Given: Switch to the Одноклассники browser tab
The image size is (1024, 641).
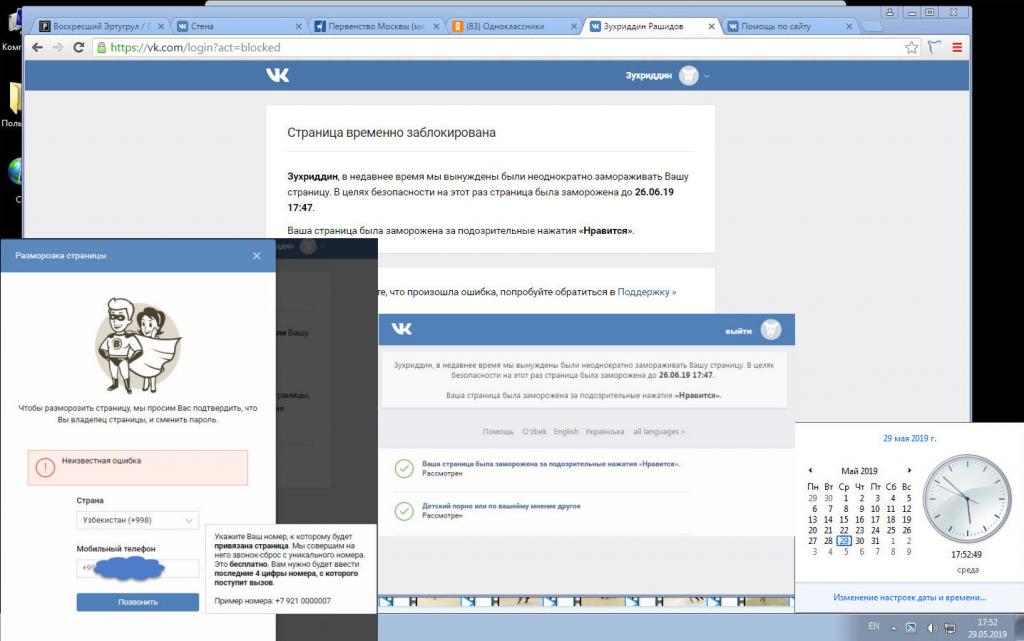Looking at the screenshot, I should [x=511, y=26].
